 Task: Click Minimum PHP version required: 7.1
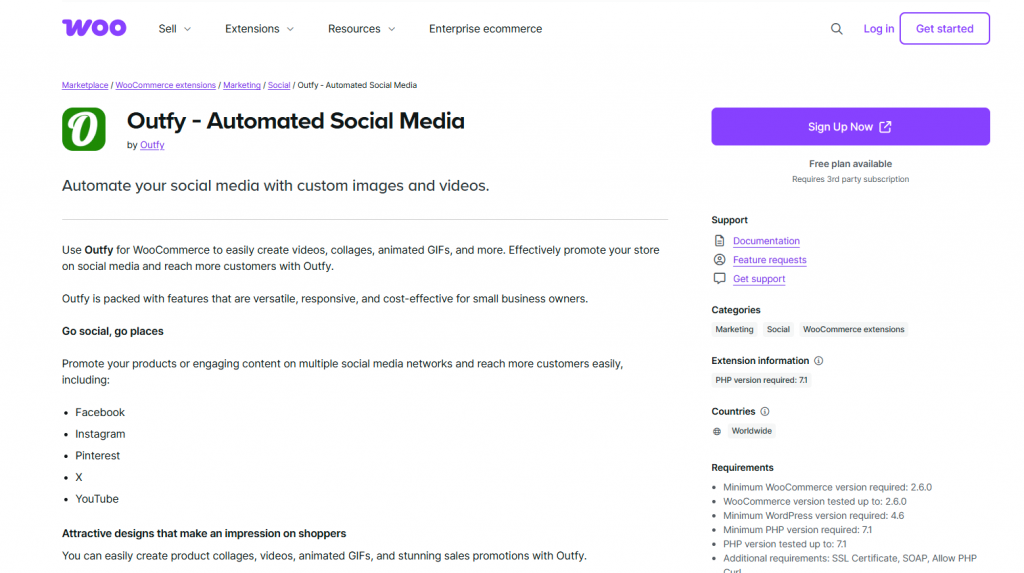797,530
